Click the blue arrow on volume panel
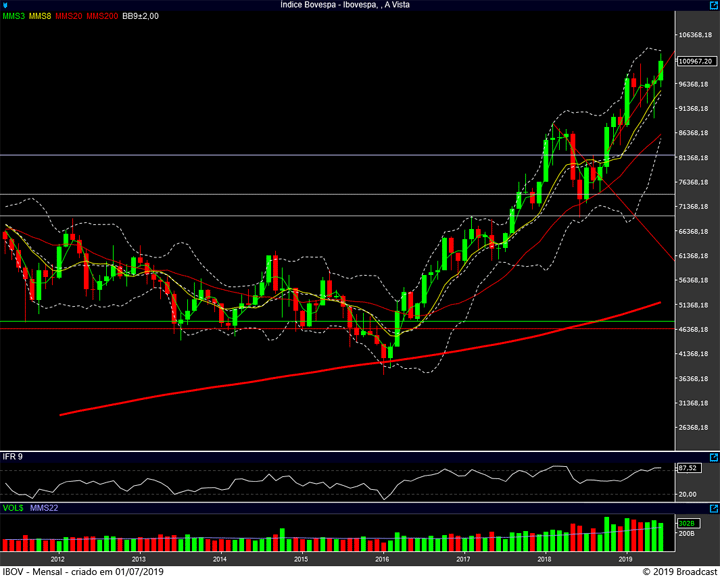The height and width of the screenshot is (577, 720). 713,510
